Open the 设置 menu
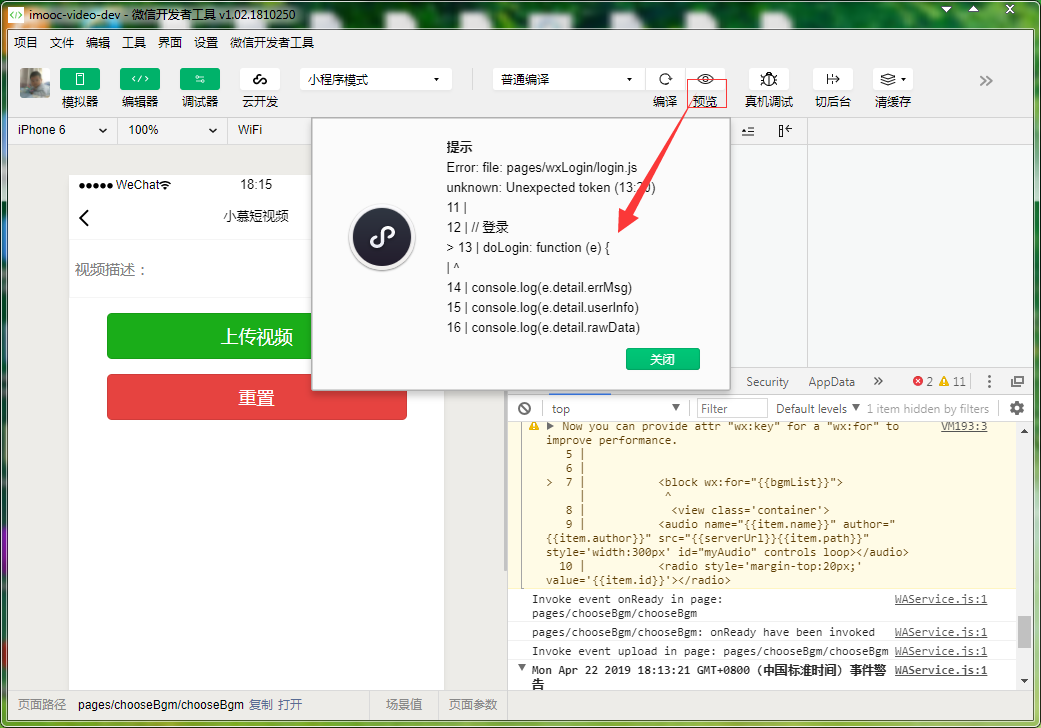1041x728 pixels. point(206,42)
